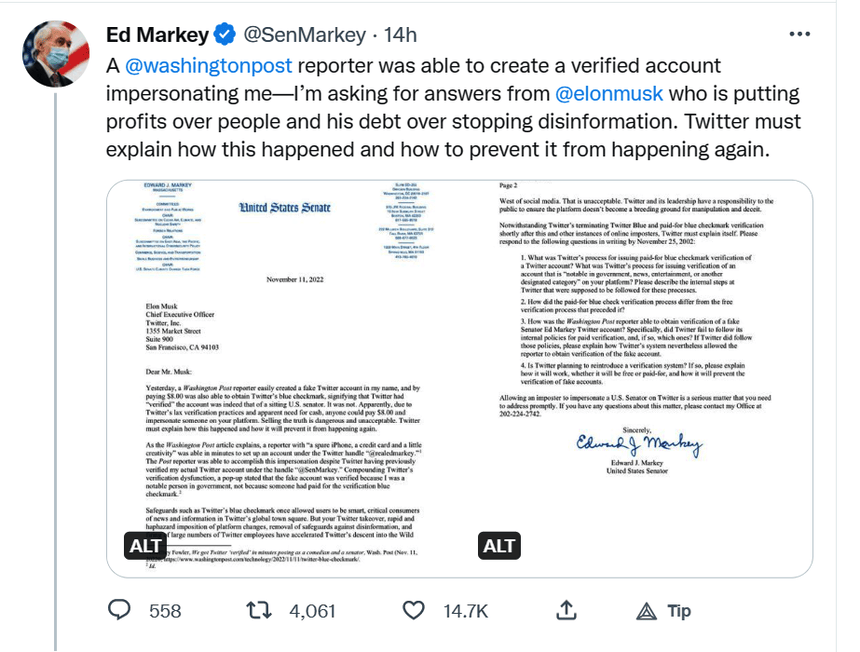Click the 4,061 retweets count
The height and width of the screenshot is (652, 860).
(312, 611)
